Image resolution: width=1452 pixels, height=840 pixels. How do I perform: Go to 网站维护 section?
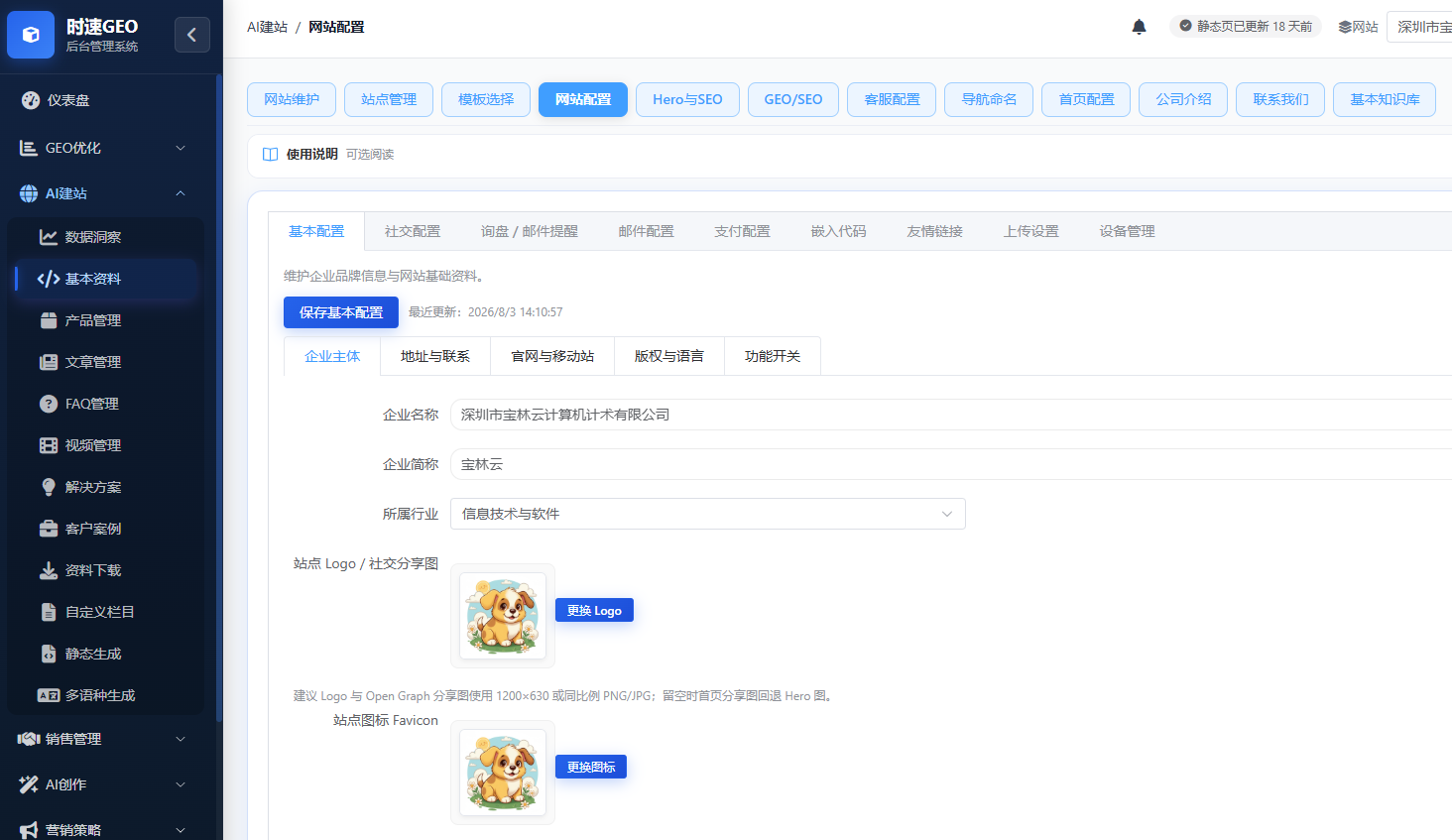(292, 99)
